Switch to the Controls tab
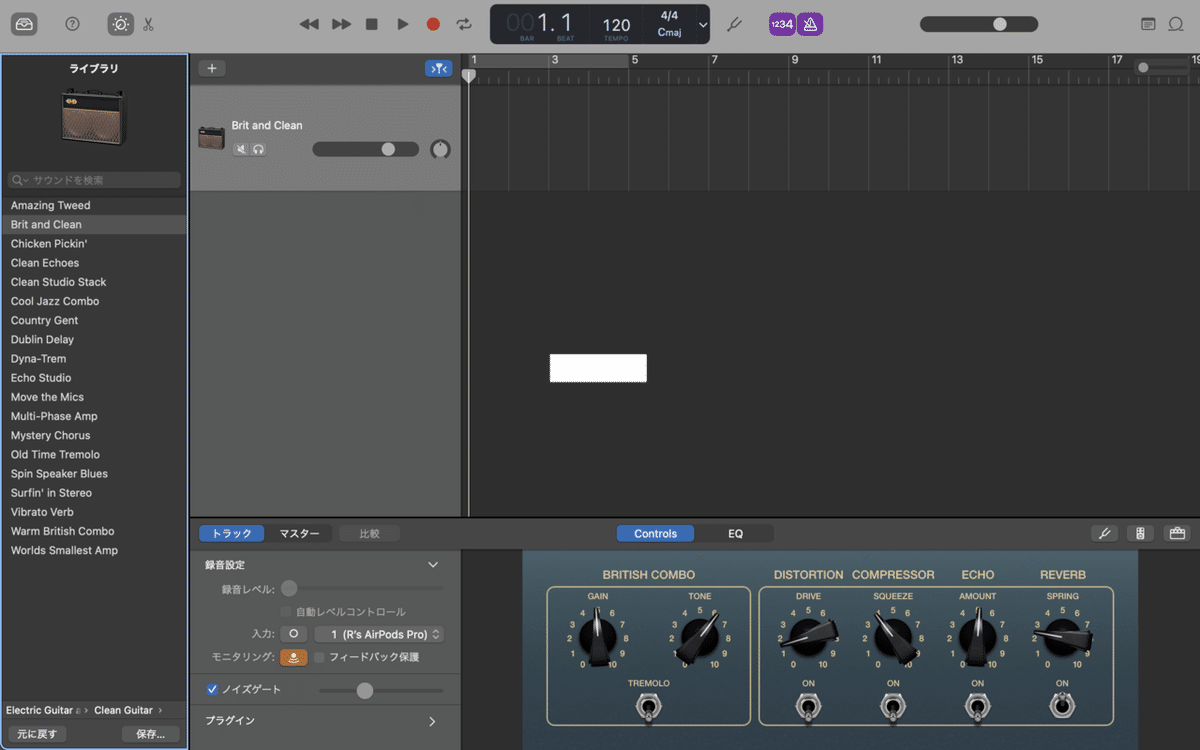The image size is (1200, 750). [x=656, y=534]
